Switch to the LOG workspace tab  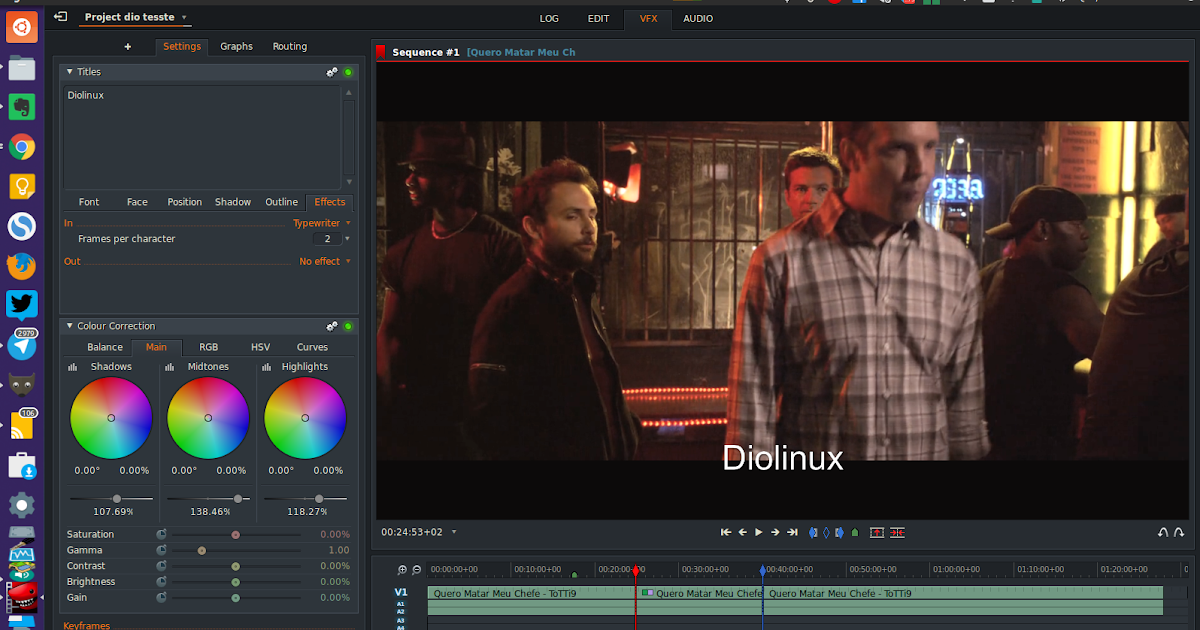[549, 18]
